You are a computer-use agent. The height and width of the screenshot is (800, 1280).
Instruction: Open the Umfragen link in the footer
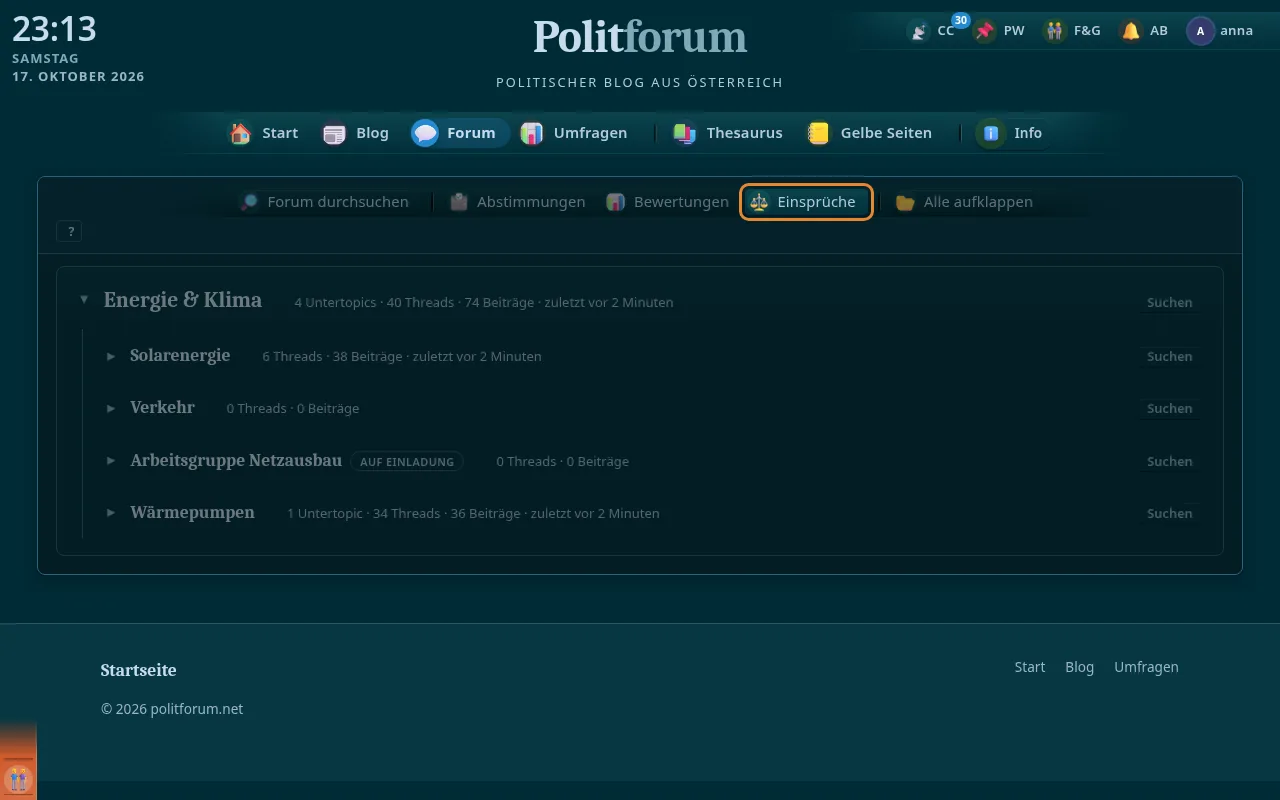coord(1146,667)
